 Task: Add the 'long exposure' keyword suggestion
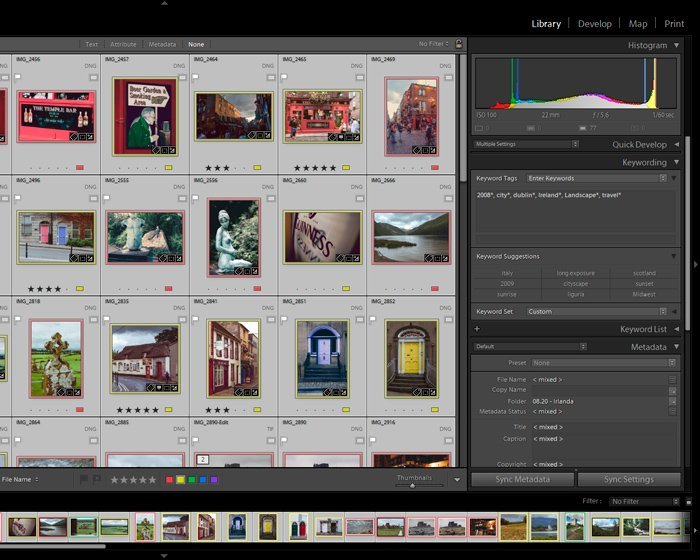pos(575,273)
